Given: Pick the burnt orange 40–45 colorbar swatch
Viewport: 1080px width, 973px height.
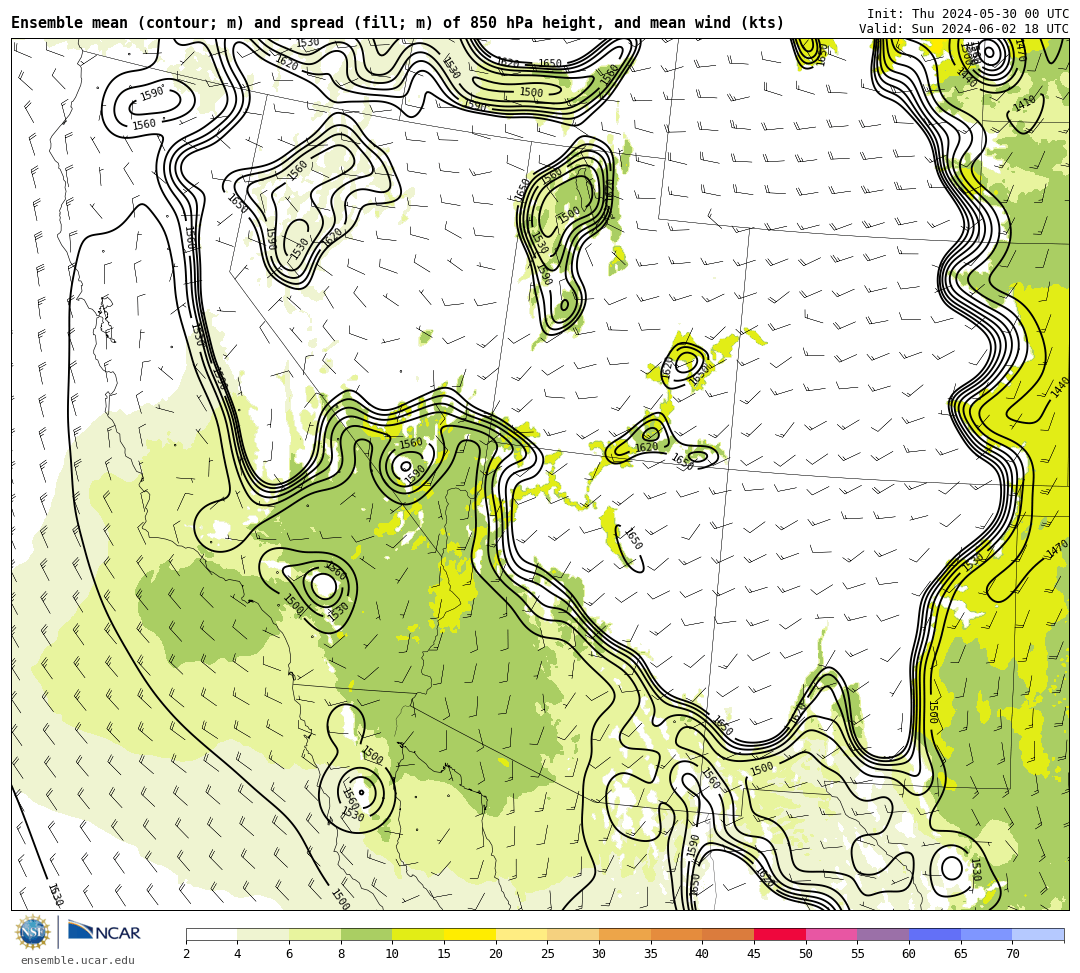Looking at the screenshot, I should tap(728, 934).
